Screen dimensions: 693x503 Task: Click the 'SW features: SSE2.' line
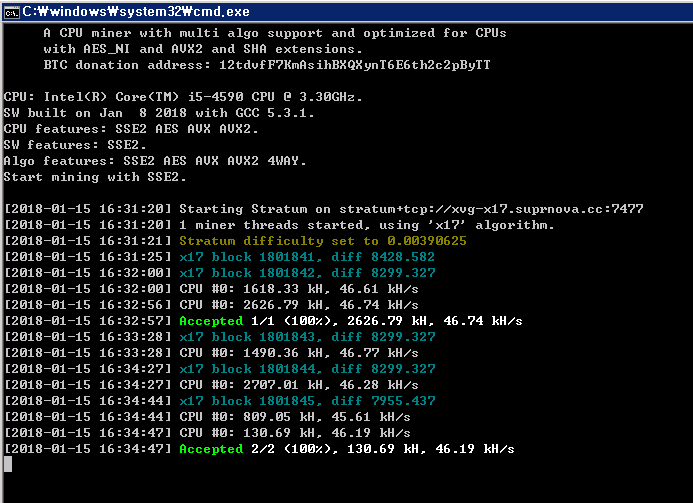pyautogui.click(x=75, y=145)
